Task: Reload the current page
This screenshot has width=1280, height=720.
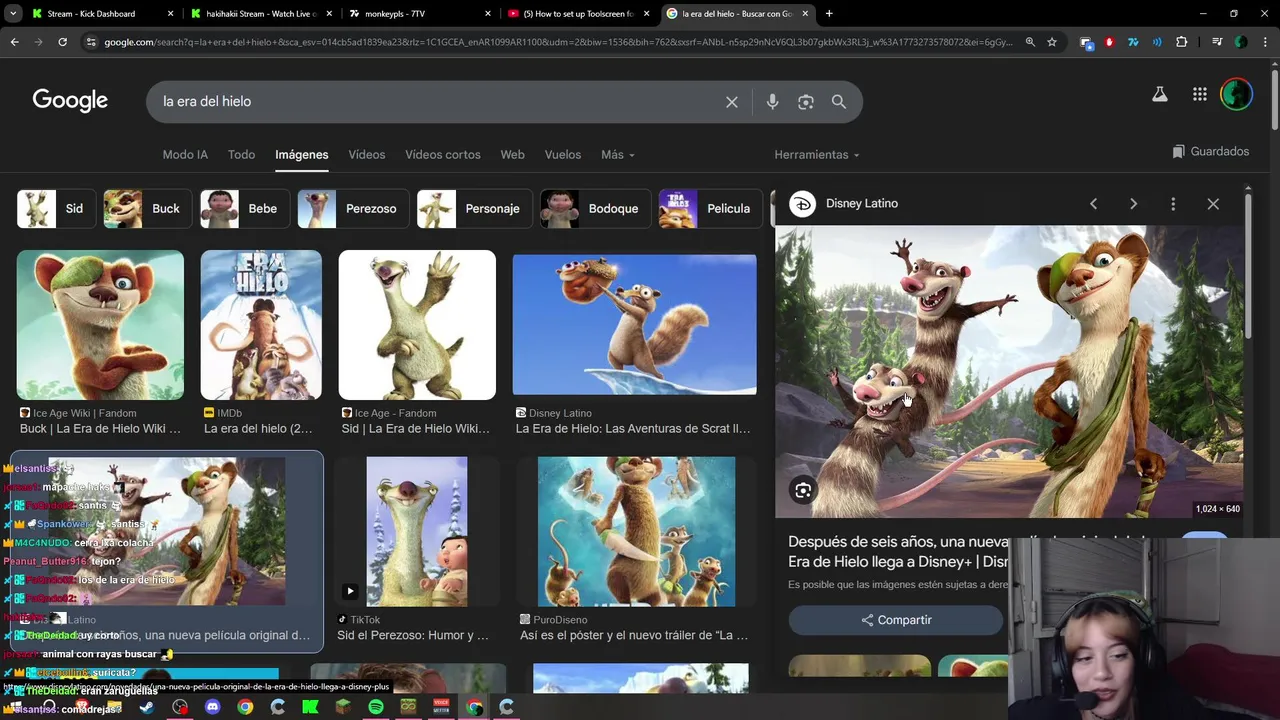Action: coord(62,42)
